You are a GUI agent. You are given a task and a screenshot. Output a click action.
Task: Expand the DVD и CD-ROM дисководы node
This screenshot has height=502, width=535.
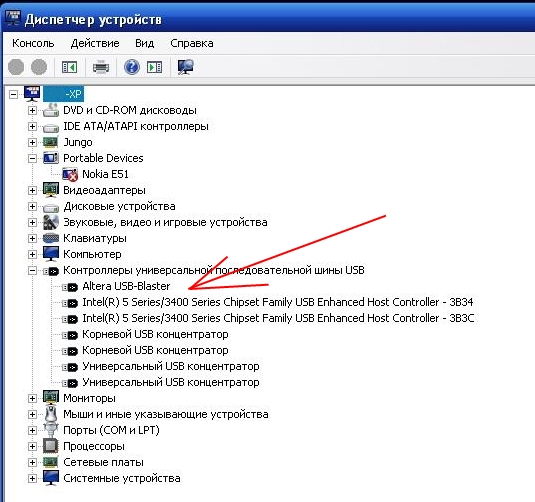coord(32,110)
